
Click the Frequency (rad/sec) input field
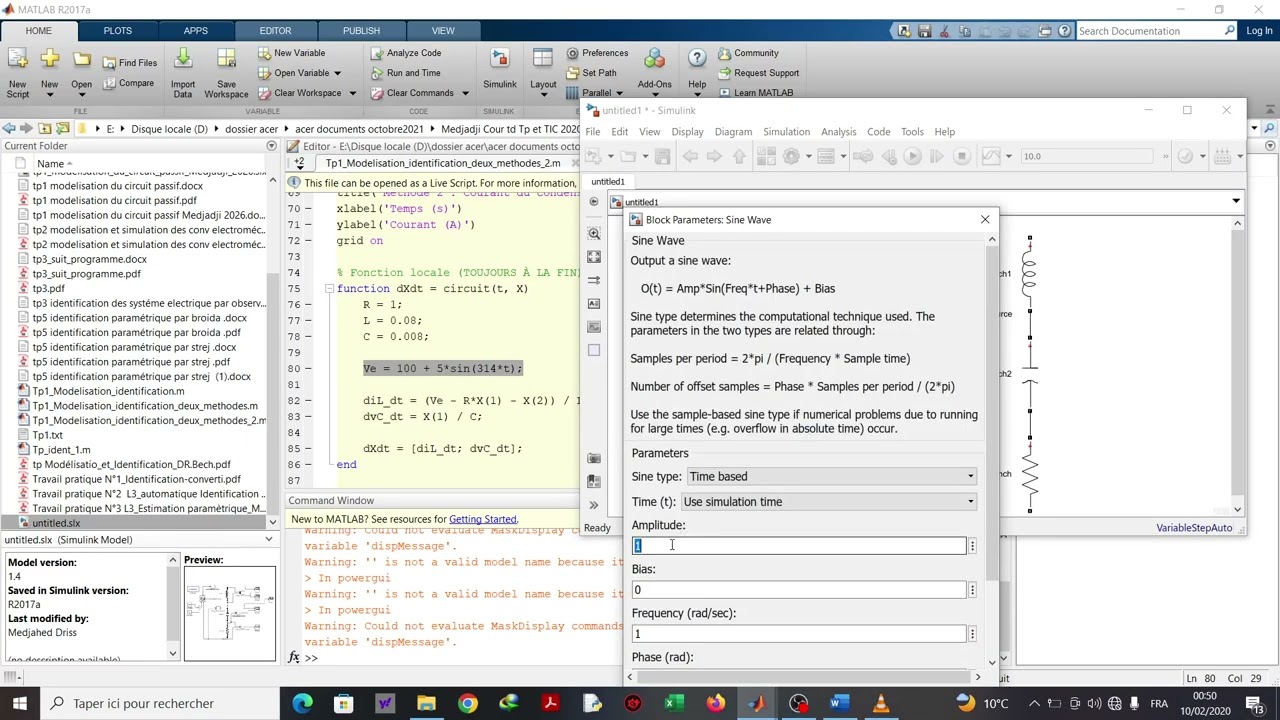(799, 634)
